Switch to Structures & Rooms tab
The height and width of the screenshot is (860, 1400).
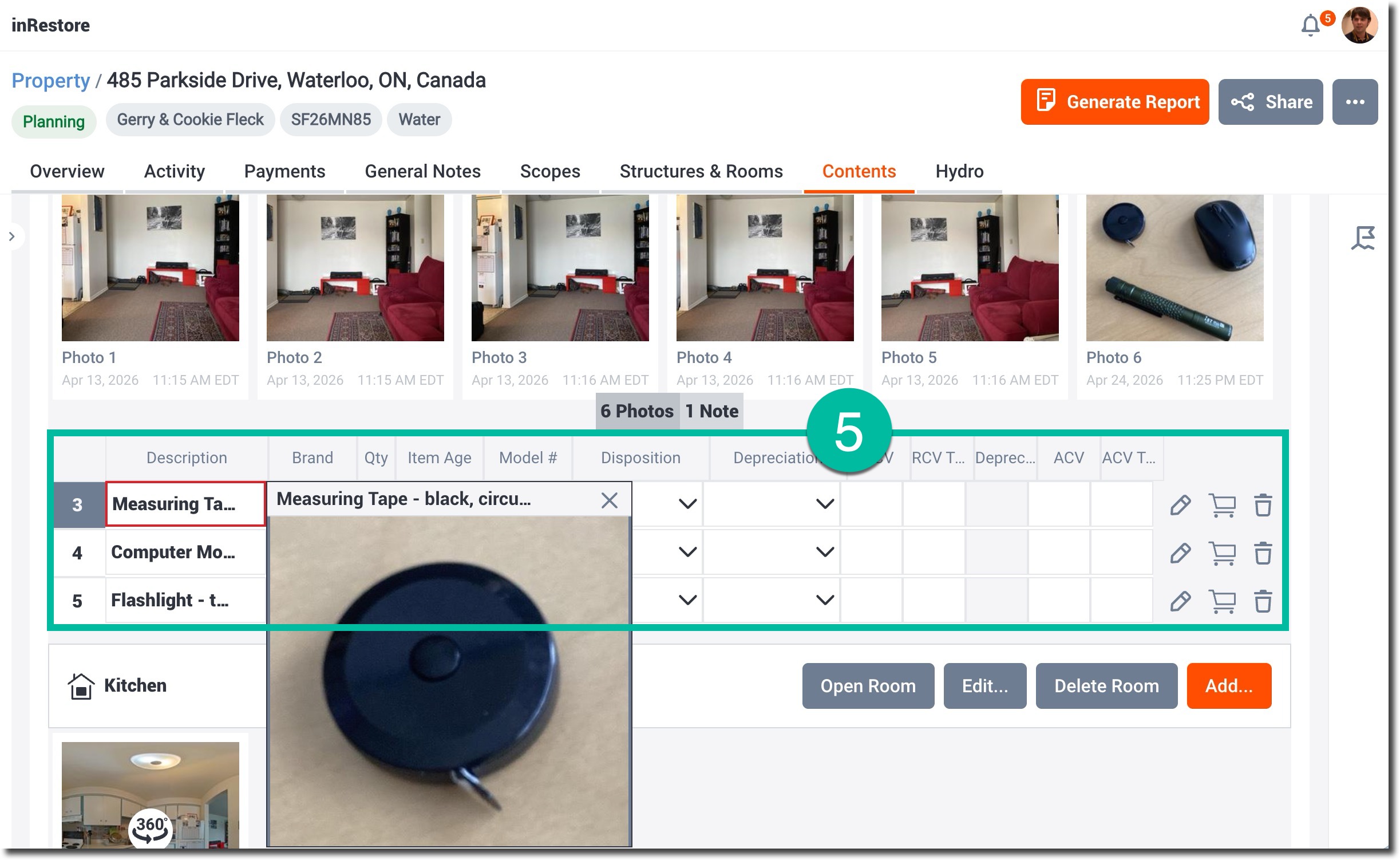701,171
